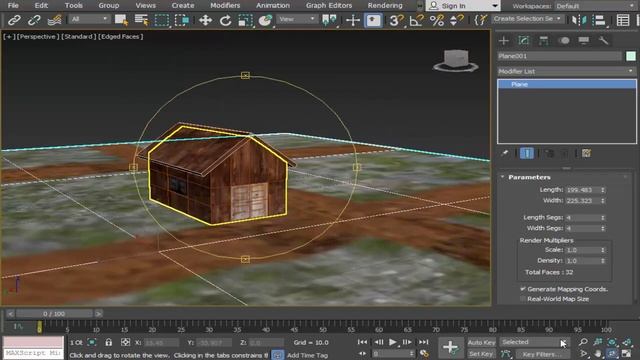Click Bind to Space Warp icon
The height and width of the screenshot is (360, 640).
coord(54,20)
